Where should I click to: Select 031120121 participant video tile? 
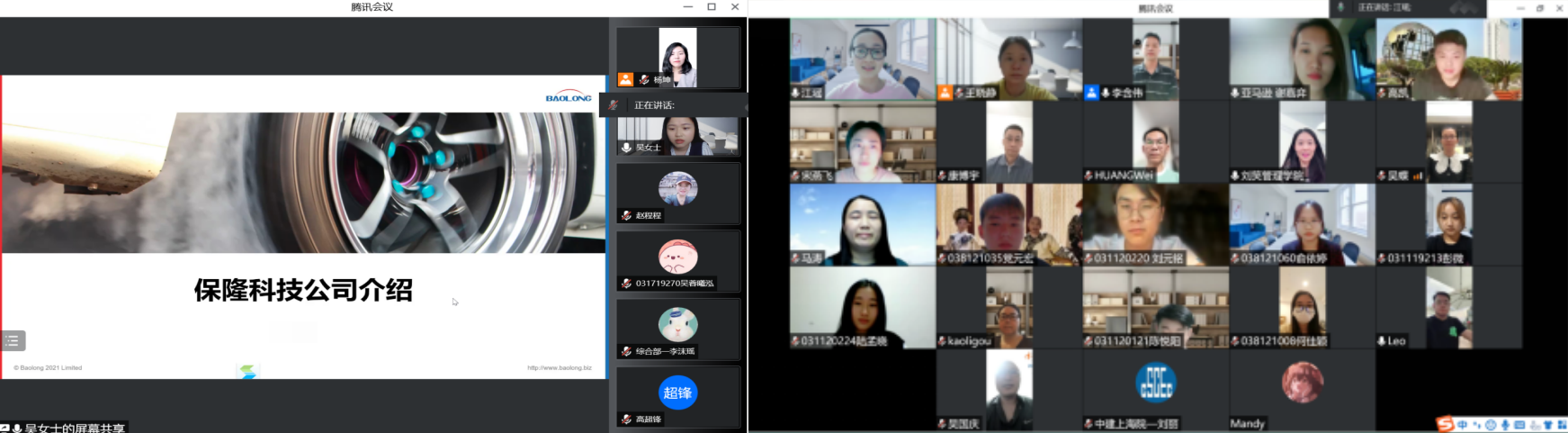click(x=1155, y=307)
